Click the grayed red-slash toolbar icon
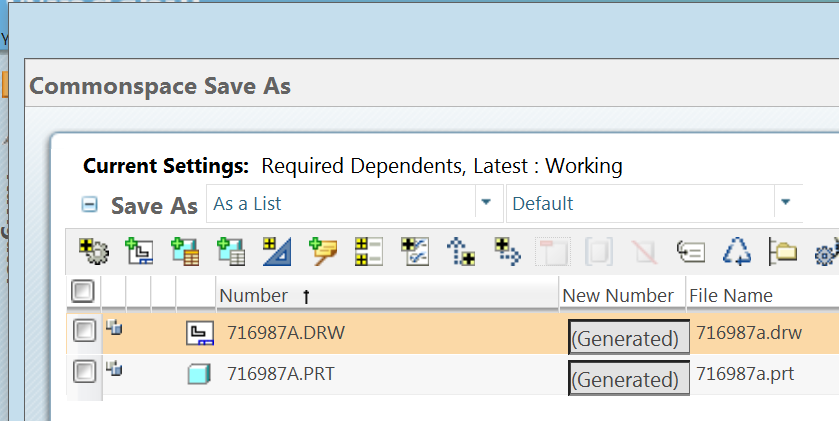 click(x=644, y=251)
